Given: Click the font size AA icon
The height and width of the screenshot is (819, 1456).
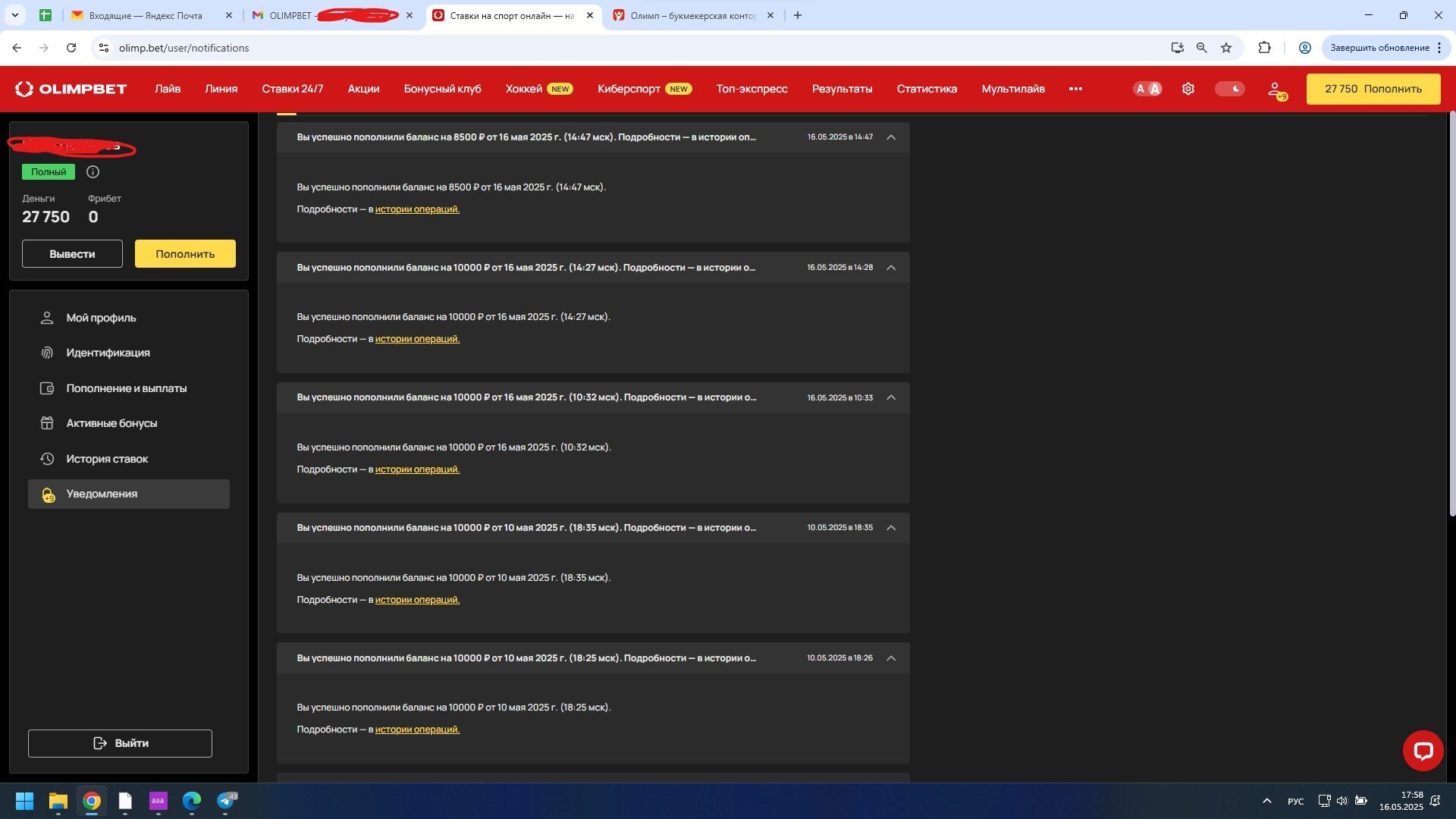Looking at the screenshot, I should pos(1147,89).
